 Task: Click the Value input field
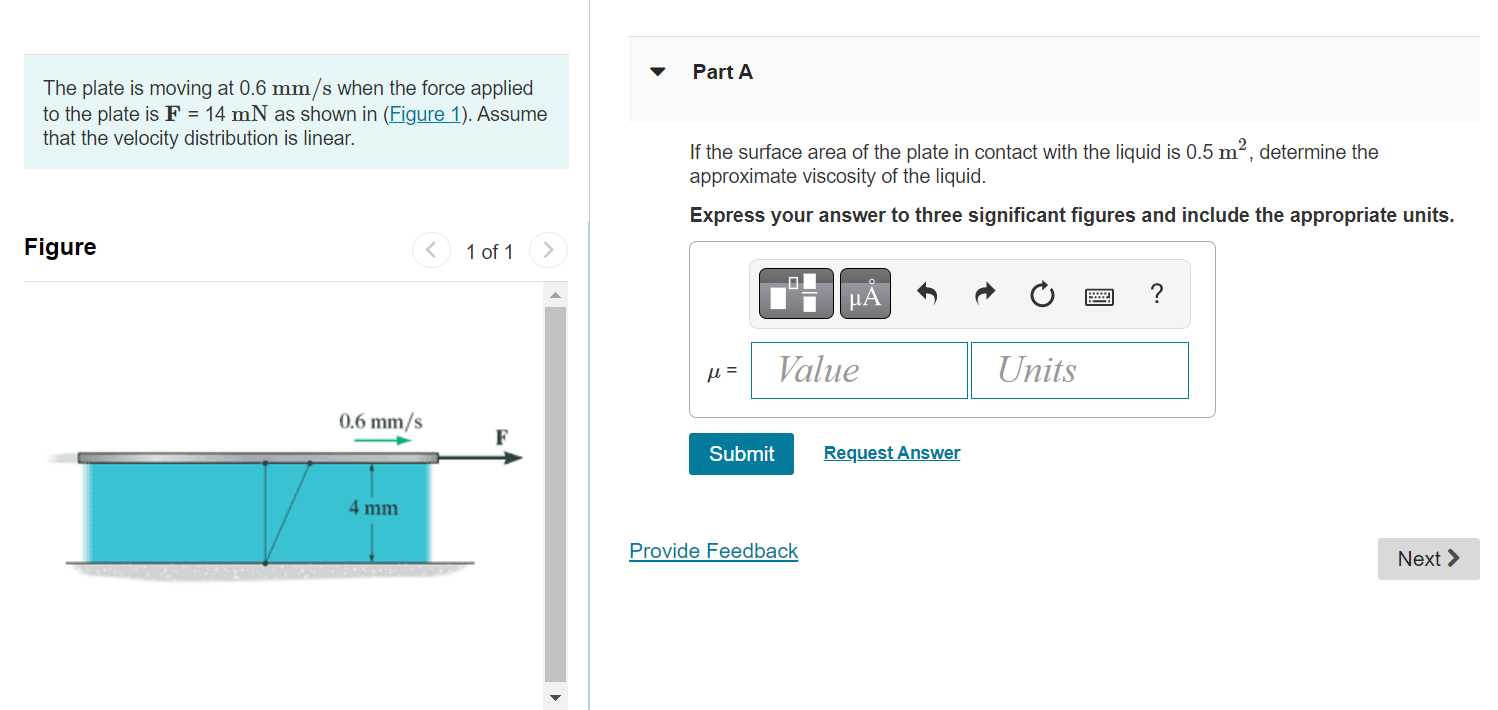(858, 370)
